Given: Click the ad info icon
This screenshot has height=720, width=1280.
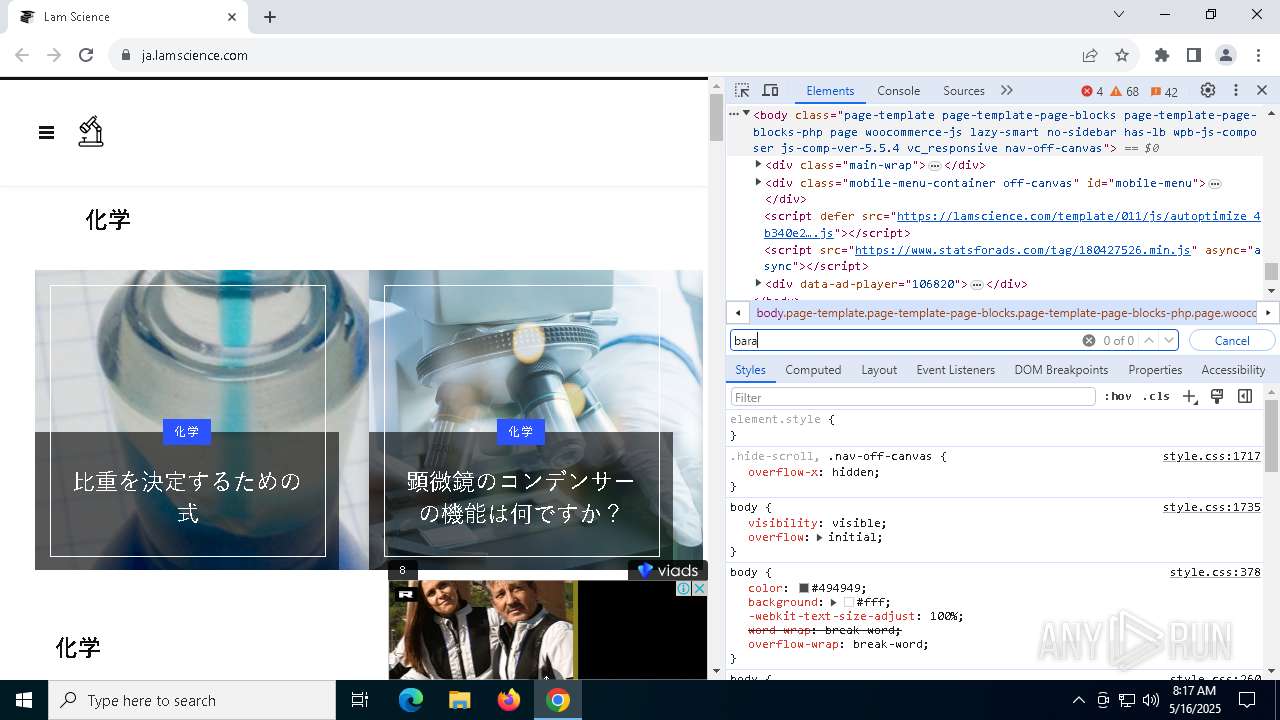Looking at the screenshot, I should [684, 589].
